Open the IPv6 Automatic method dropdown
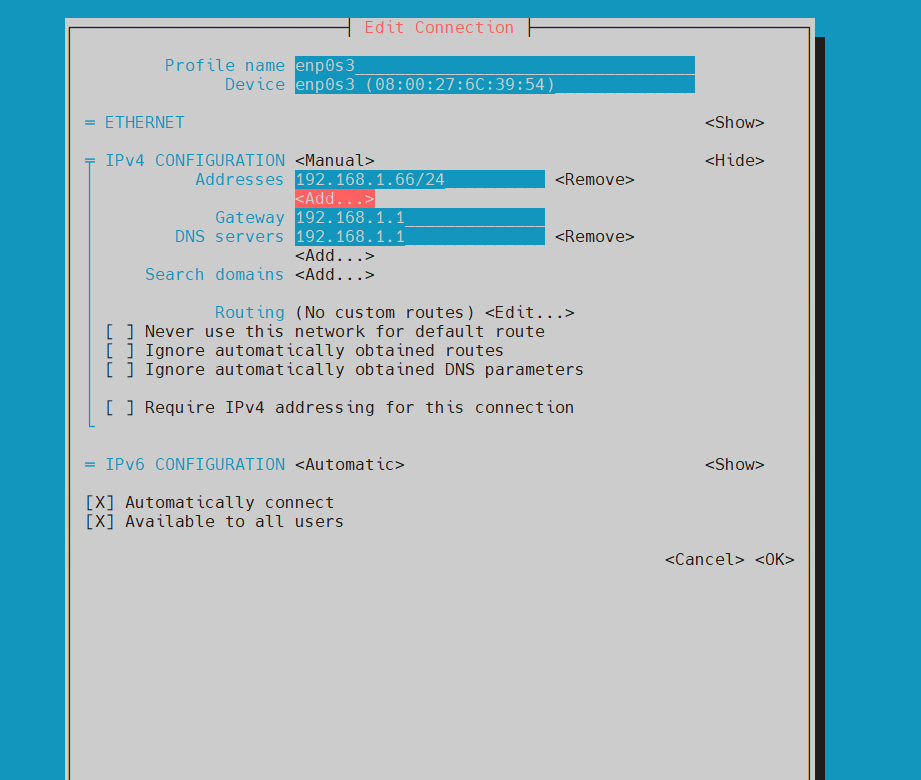The width and height of the screenshot is (921, 780). [x=349, y=465]
